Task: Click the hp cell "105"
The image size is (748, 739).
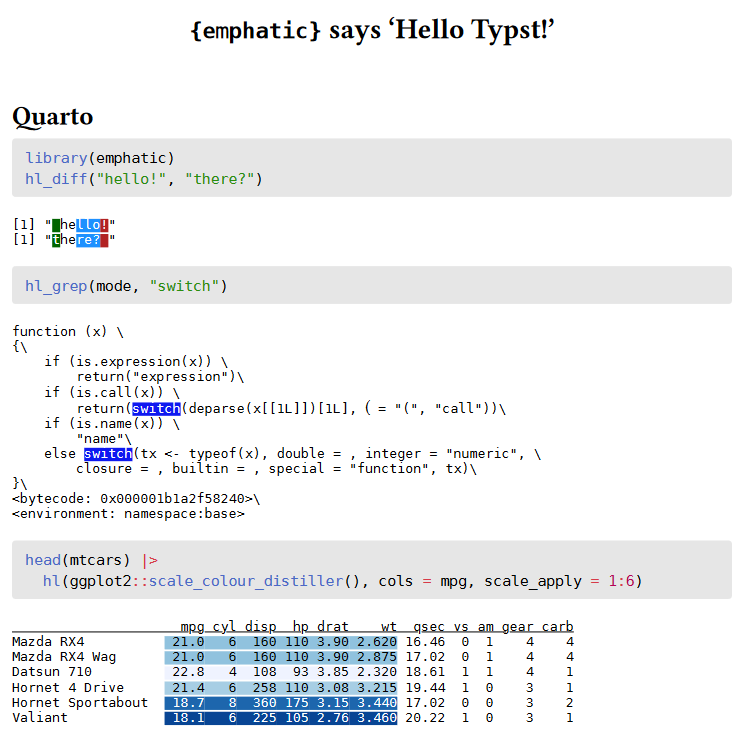Action: point(297,718)
